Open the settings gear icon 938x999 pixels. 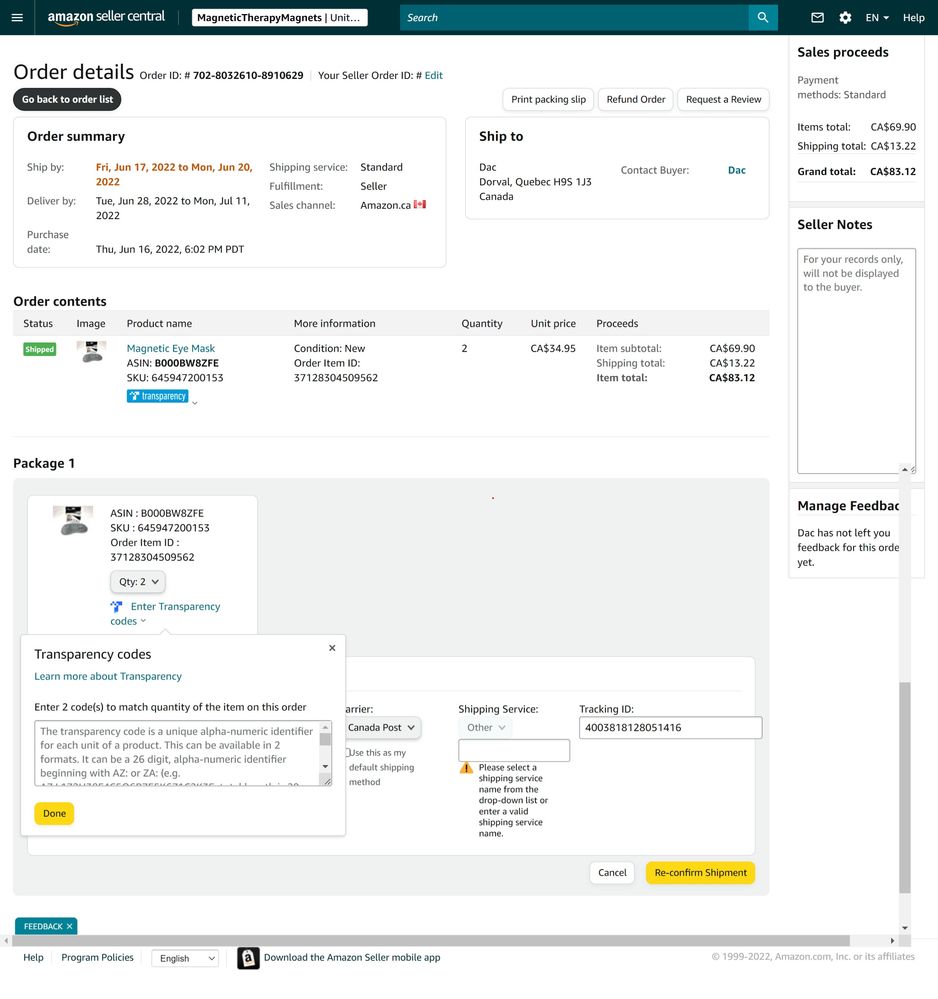click(845, 18)
